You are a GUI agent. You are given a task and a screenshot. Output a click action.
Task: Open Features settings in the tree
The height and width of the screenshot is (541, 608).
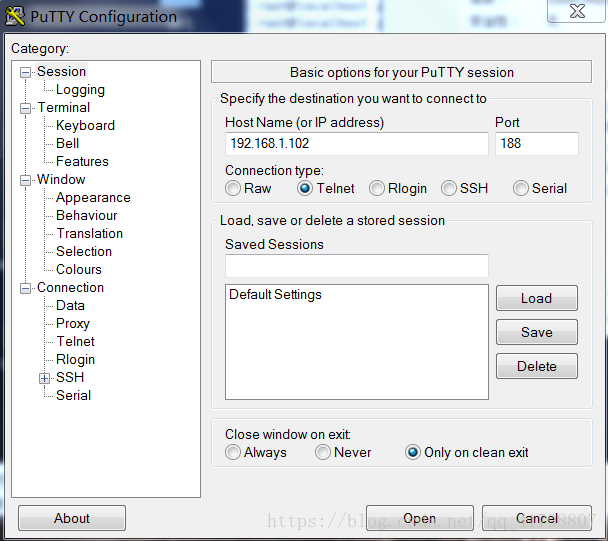pos(82,161)
